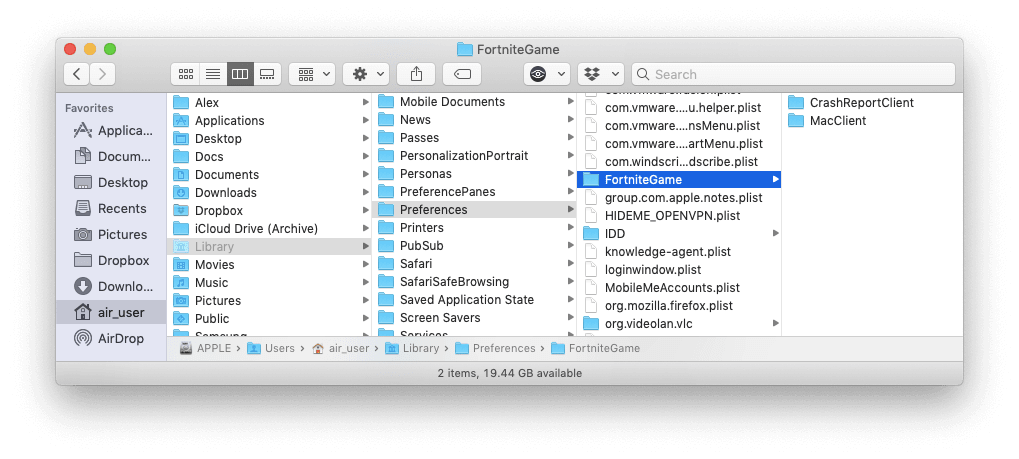Select MobileMeAccounts.plist file
Viewport: 1019px width, 459px height.
point(679,287)
